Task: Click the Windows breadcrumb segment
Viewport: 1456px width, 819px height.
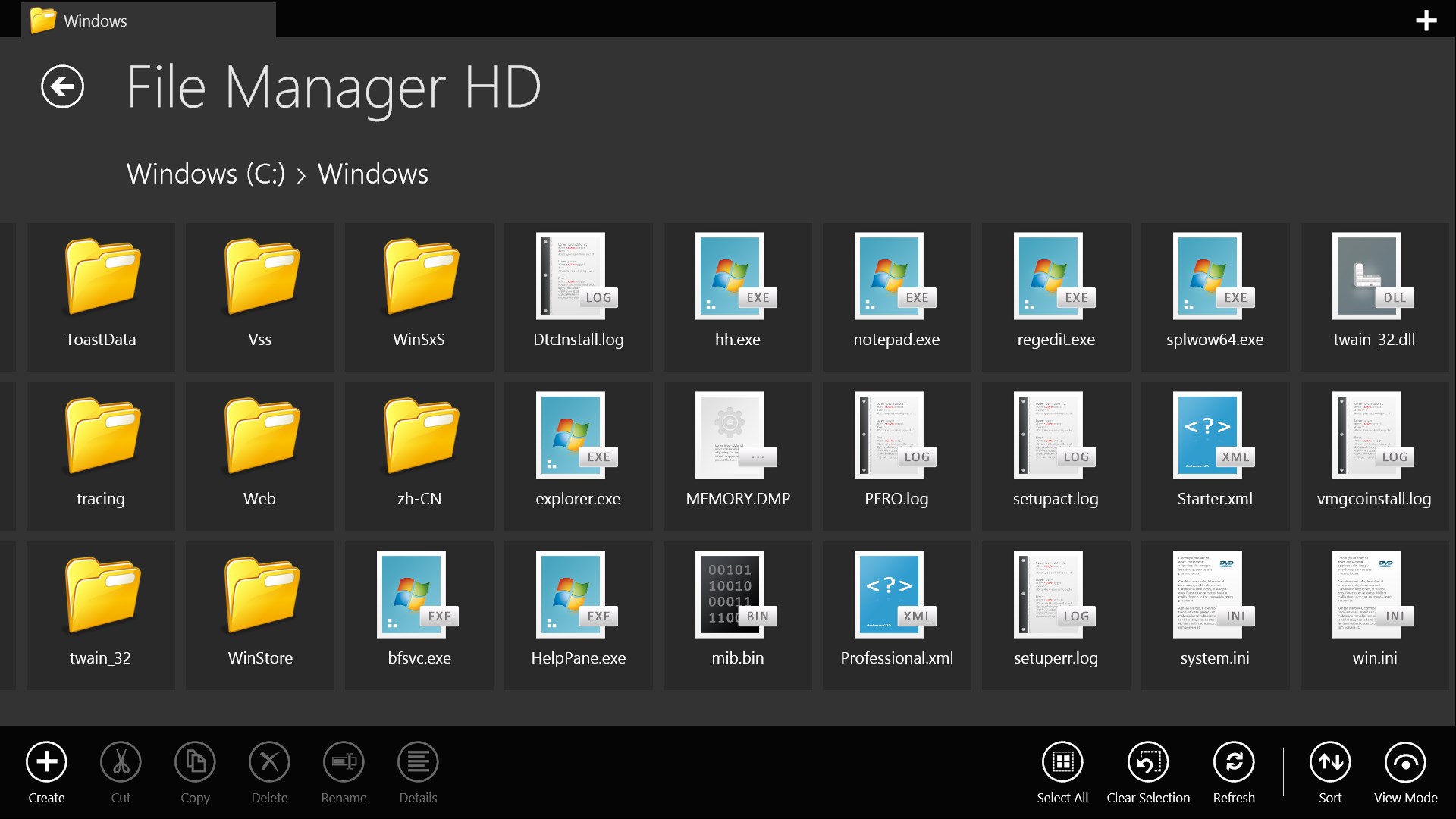Action: click(x=372, y=174)
